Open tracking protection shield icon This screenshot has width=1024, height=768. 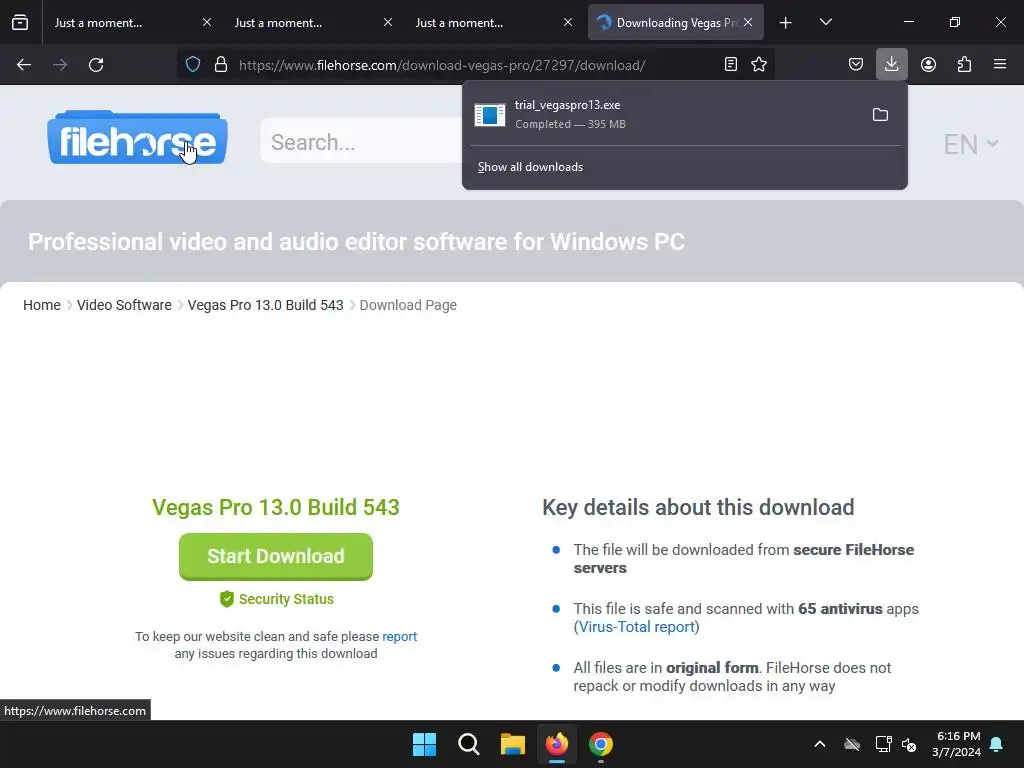point(193,65)
